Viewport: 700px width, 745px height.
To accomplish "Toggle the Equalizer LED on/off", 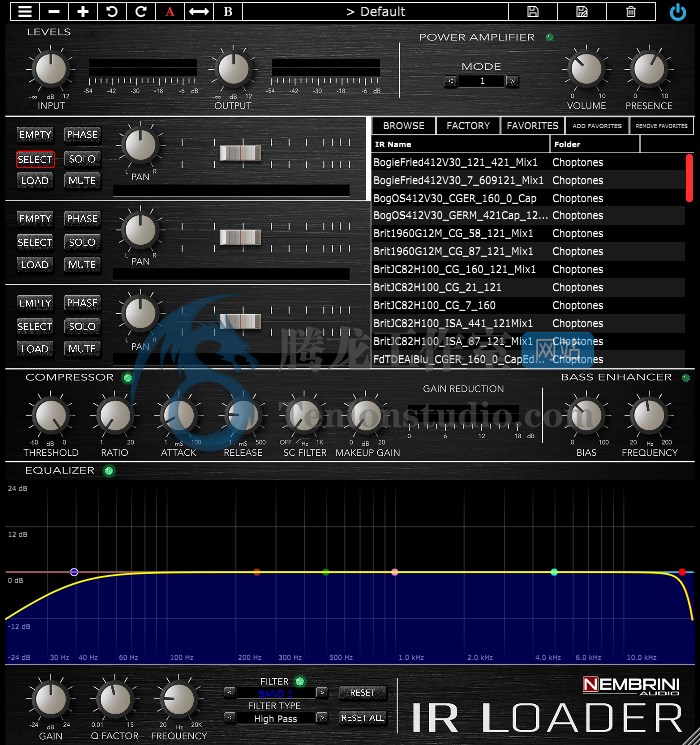I will click(109, 471).
